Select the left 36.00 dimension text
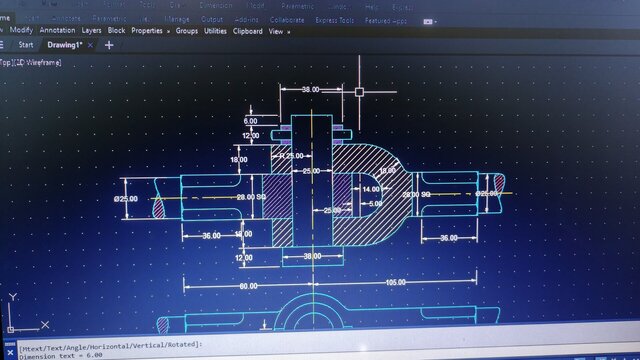Screen dimensions: 640x360 point(211,236)
